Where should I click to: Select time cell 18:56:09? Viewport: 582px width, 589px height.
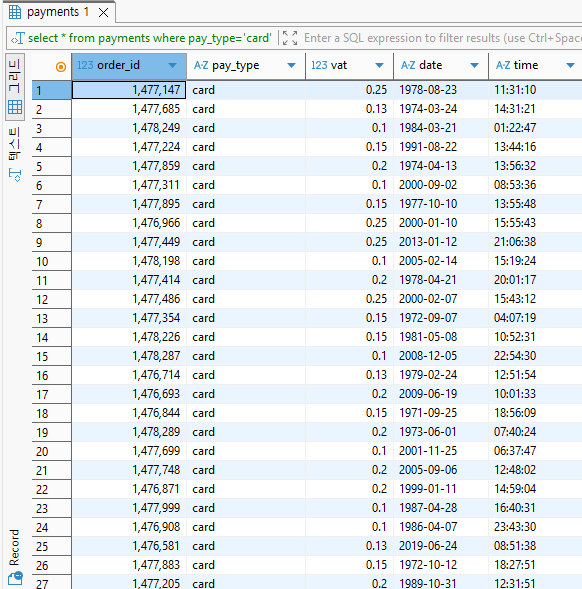(535, 413)
